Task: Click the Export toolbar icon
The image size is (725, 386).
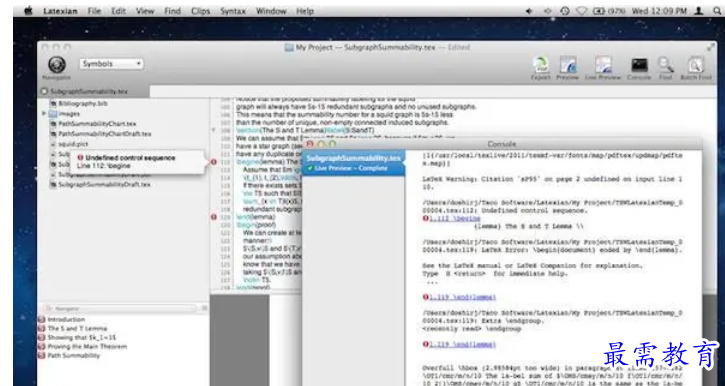Action: point(540,65)
